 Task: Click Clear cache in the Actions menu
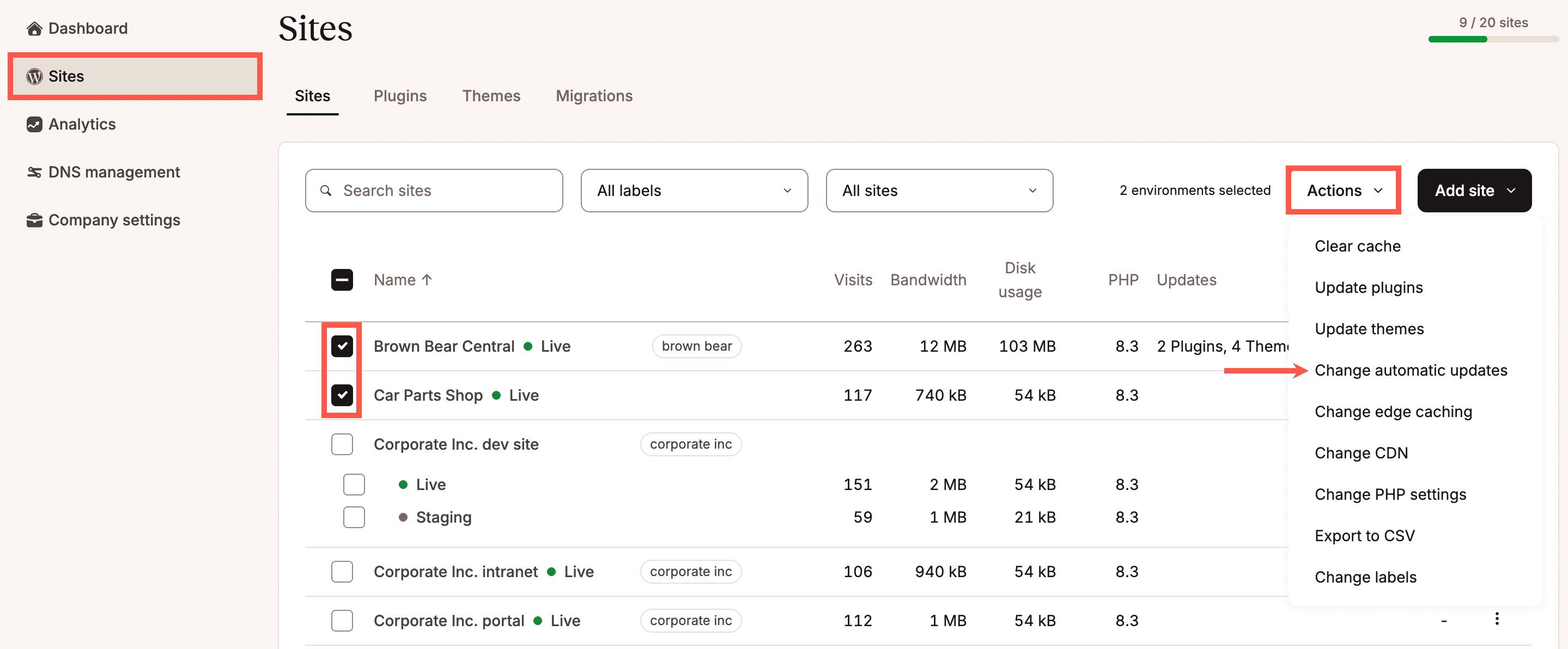tap(1357, 246)
